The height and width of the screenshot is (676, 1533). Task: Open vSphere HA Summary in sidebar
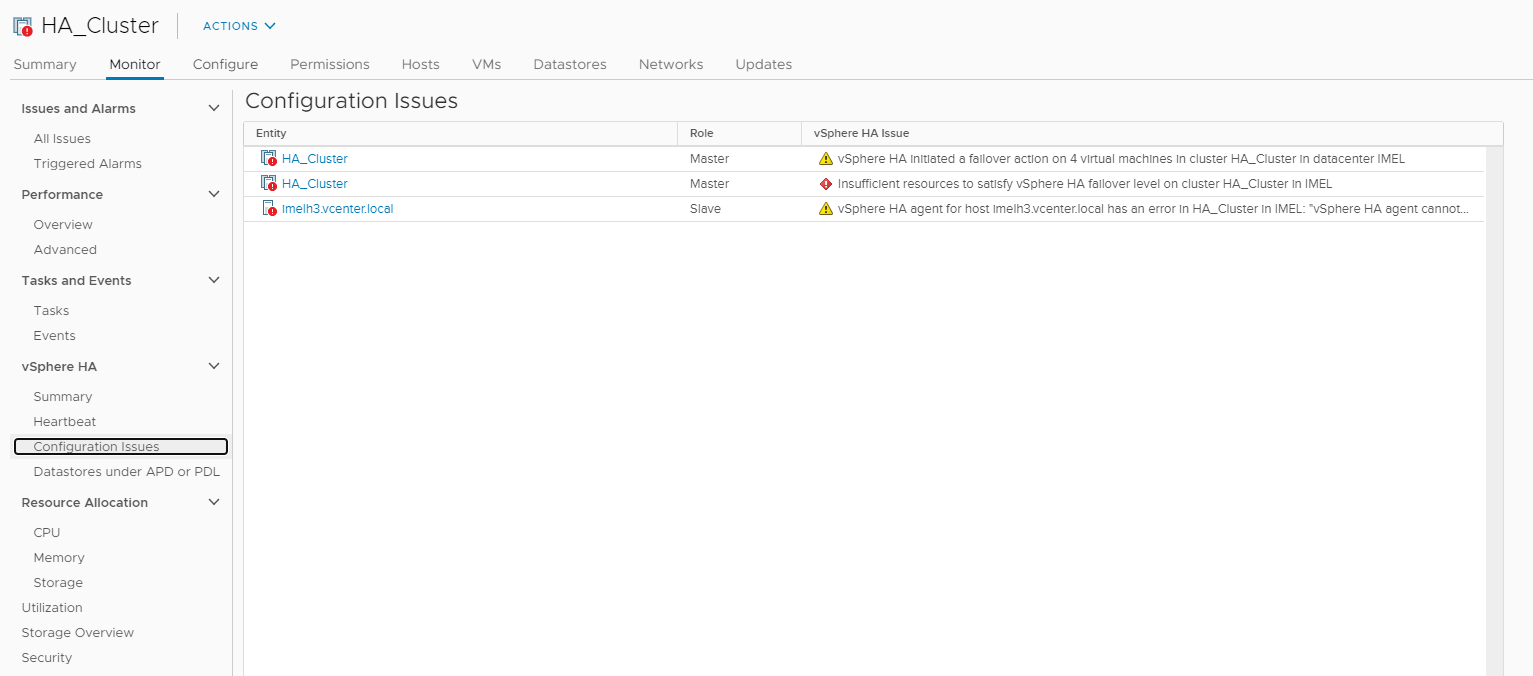coord(63,397)
